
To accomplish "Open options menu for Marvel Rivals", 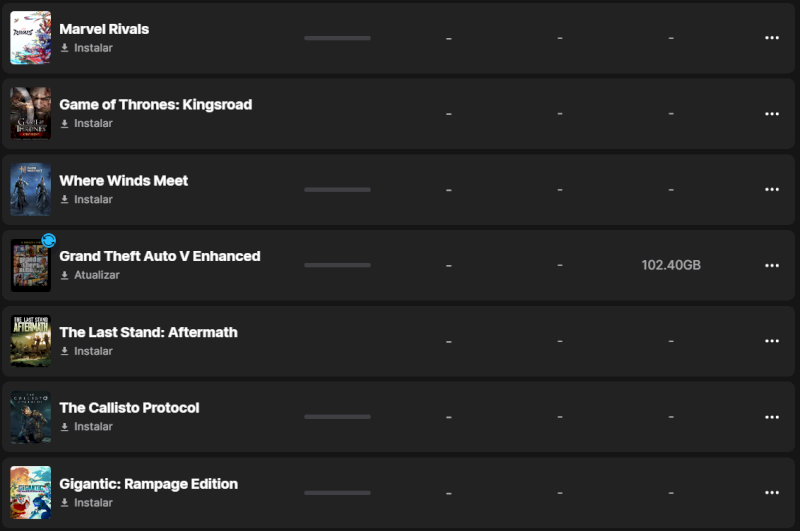I will click(771, 38).
